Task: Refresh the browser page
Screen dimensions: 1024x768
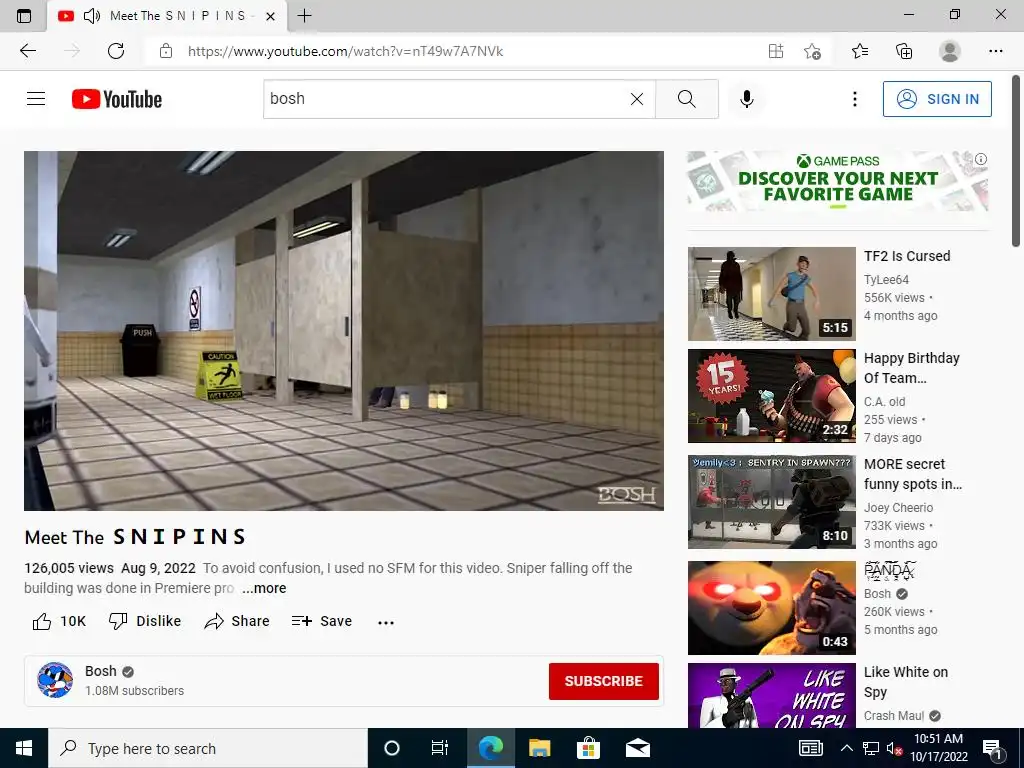Action: point(116,51)
